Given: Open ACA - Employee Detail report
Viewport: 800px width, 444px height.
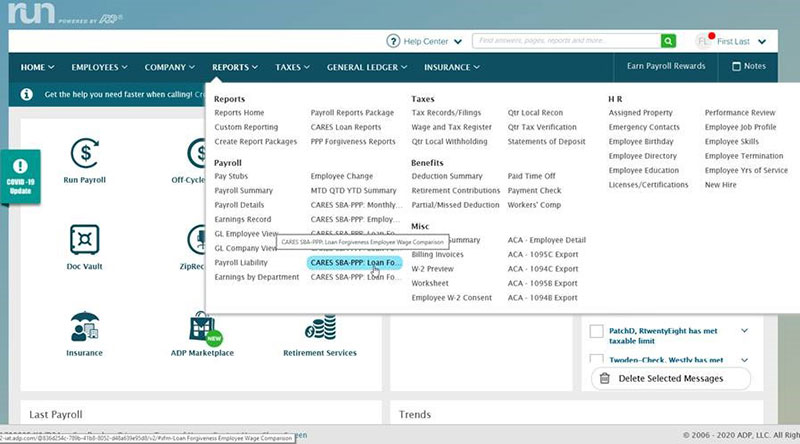Looking at the screenshot, I should [546, 240].
